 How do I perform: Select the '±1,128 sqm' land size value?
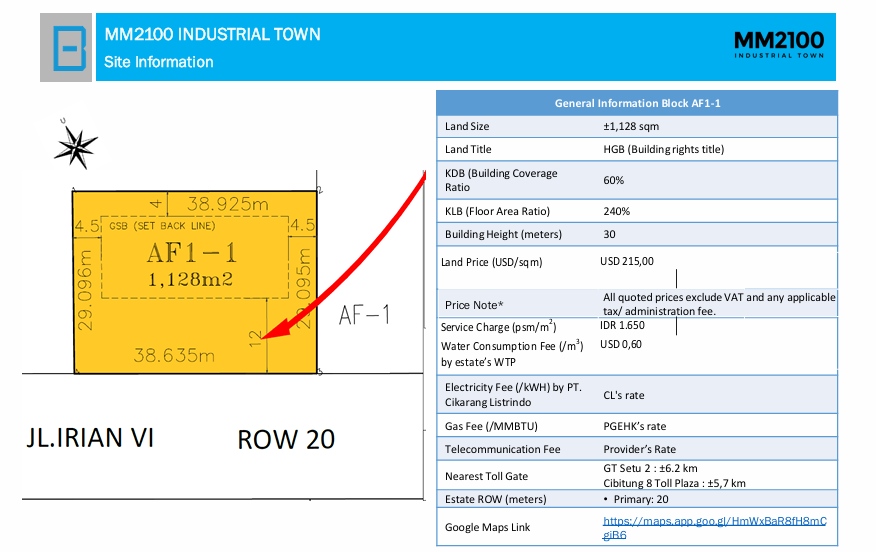tap(631, 126)
